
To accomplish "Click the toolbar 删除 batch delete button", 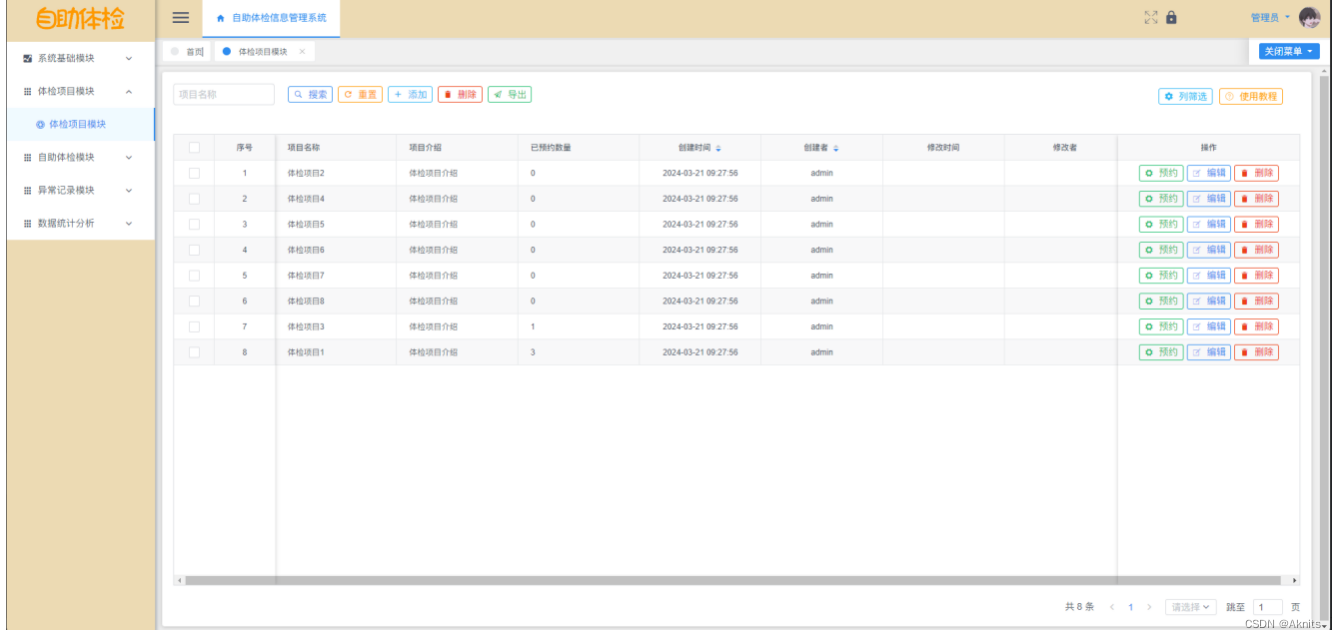I will click(460, 94).
